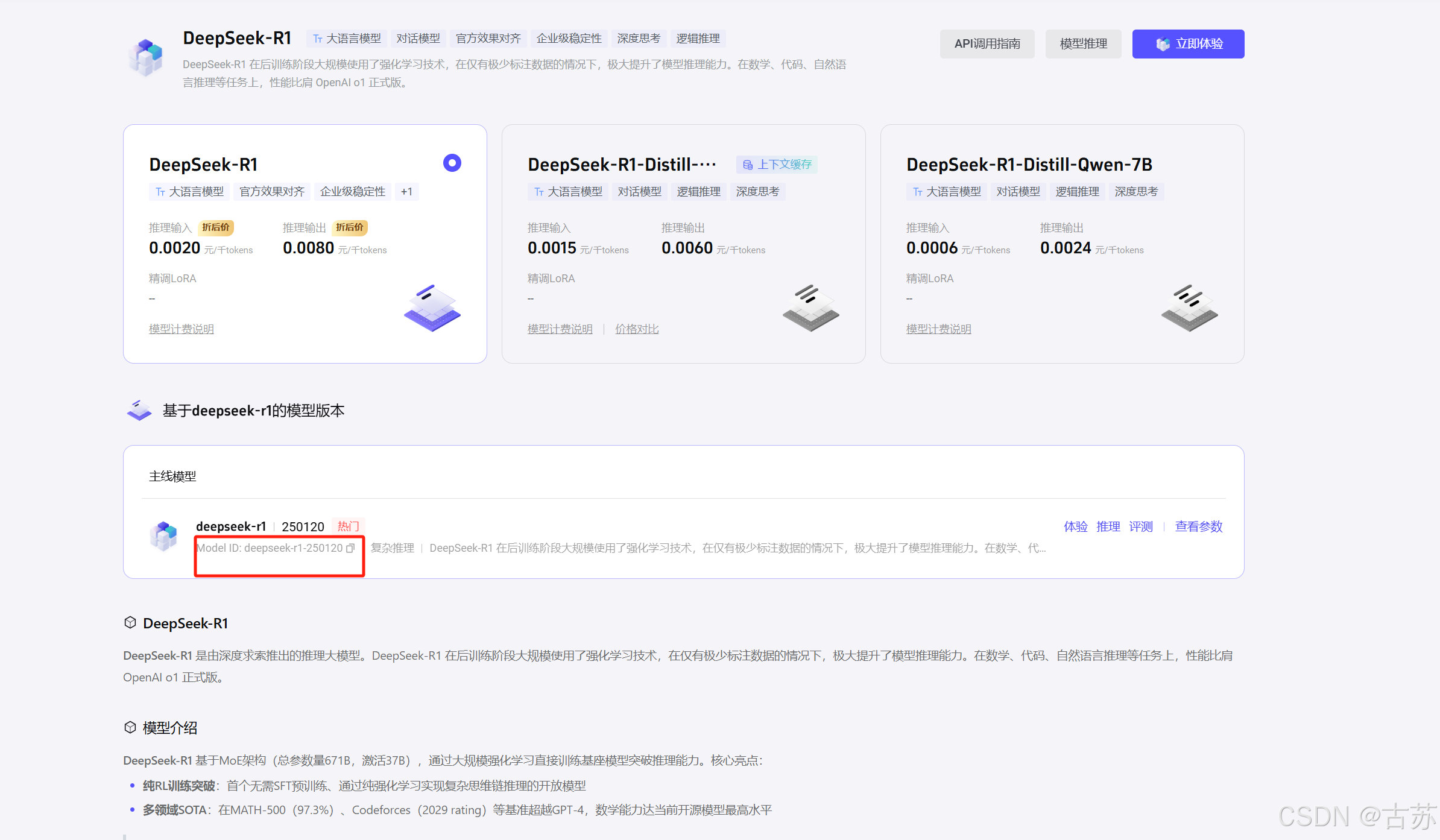Click the deepseek-r1 cube icon in 主线模型 row
The image size is (1440, 840).
[x=163, y=536]
